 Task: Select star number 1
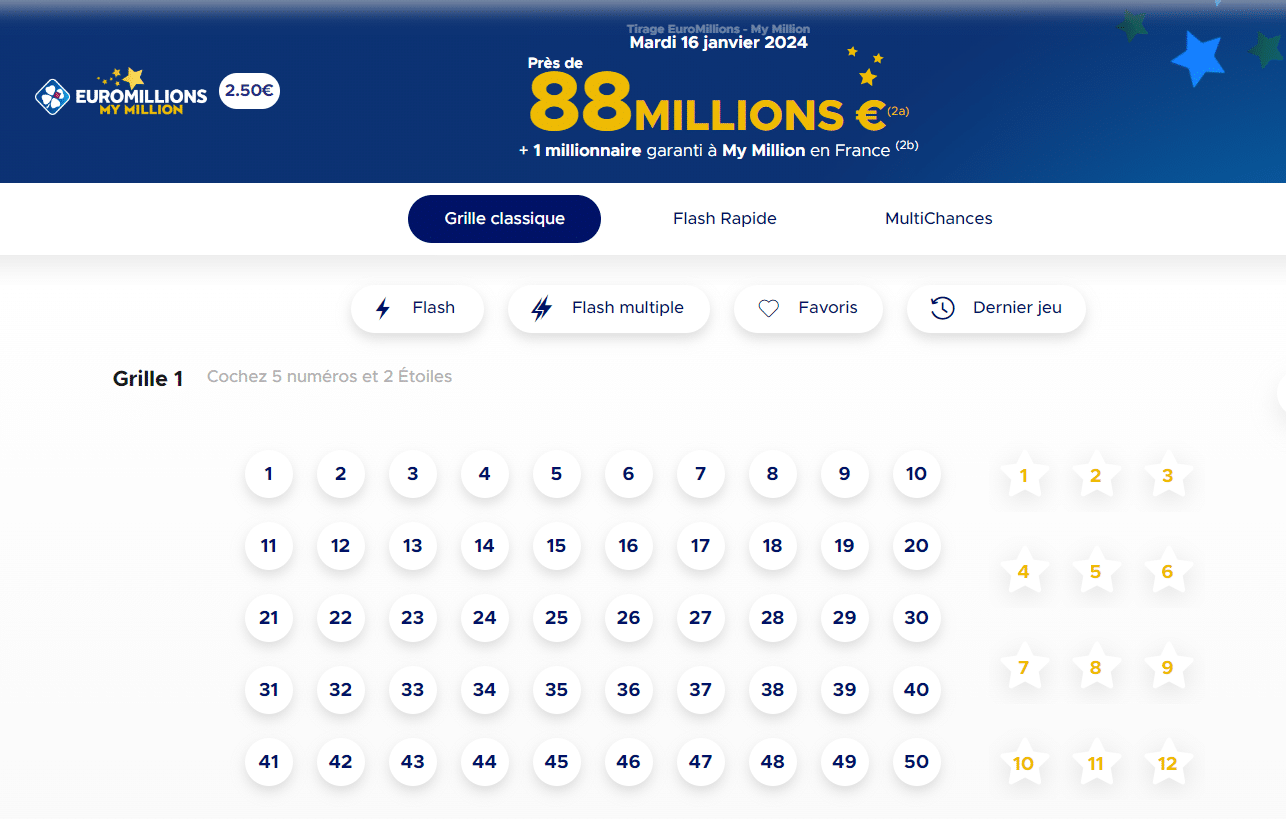point(1023,476)
